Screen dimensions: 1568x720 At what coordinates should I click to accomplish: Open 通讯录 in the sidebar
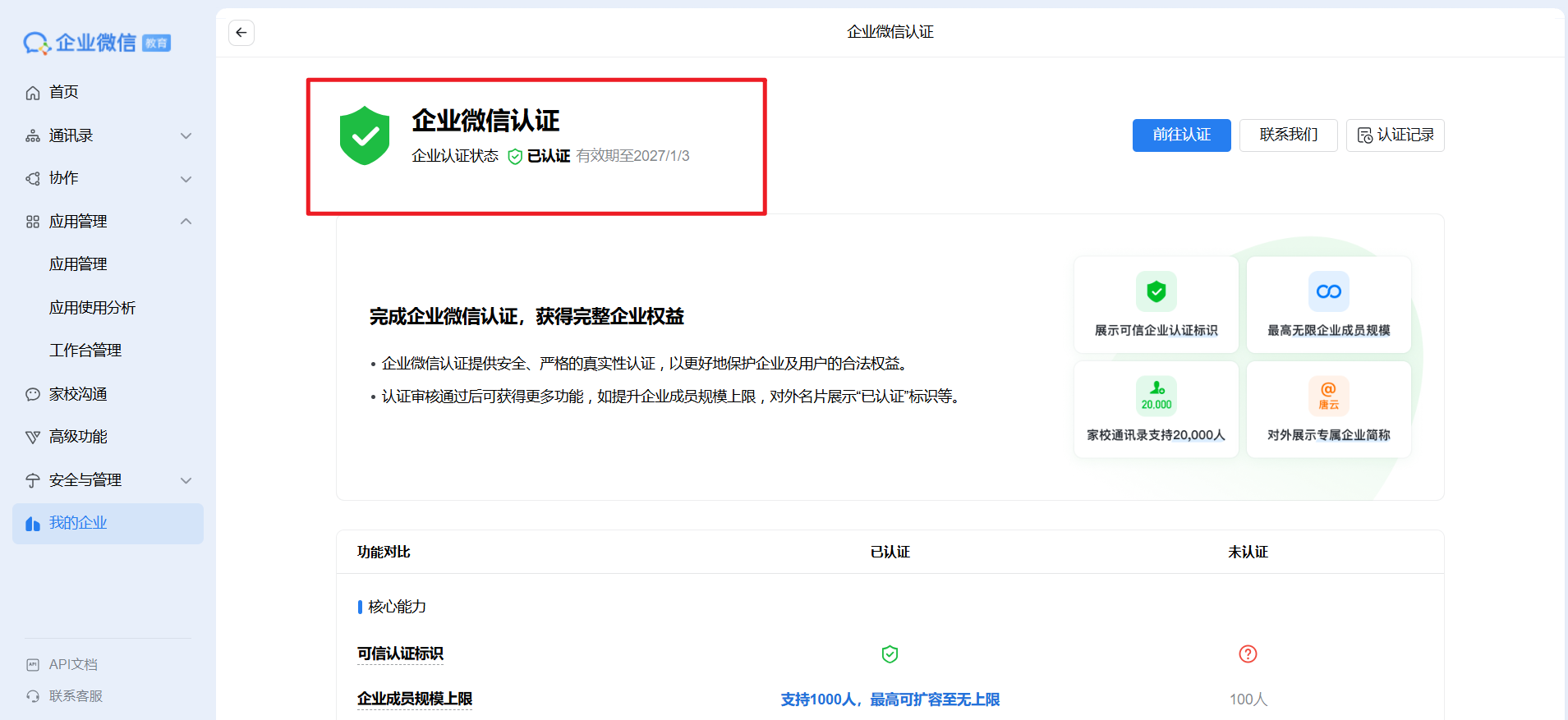coord(108,135)
